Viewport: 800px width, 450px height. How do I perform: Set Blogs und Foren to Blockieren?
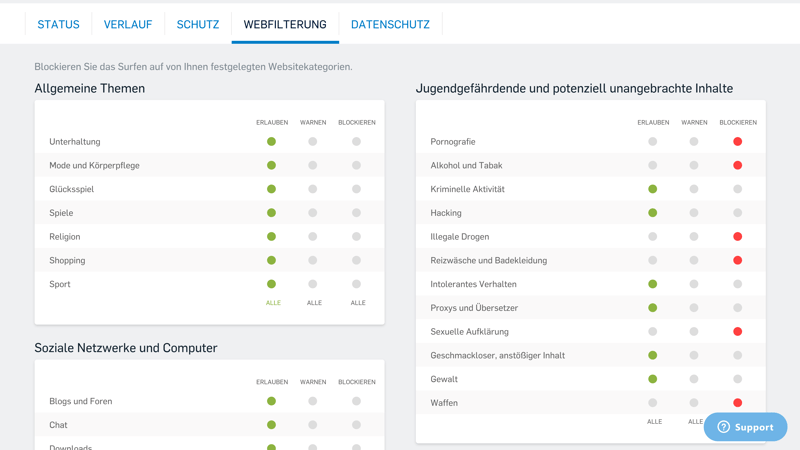(356, 401)
